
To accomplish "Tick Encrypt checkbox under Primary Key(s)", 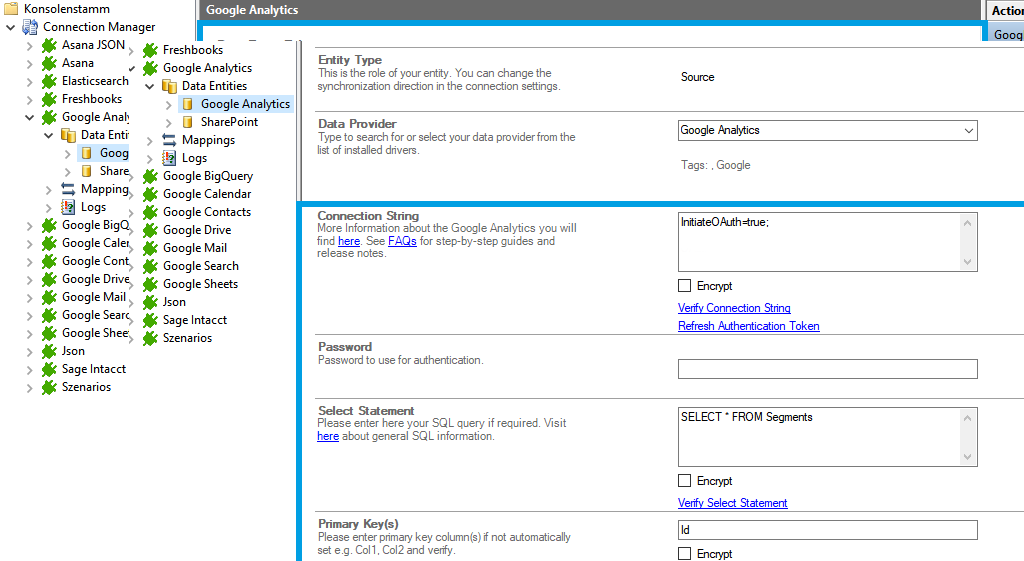I will coord(684,553).
